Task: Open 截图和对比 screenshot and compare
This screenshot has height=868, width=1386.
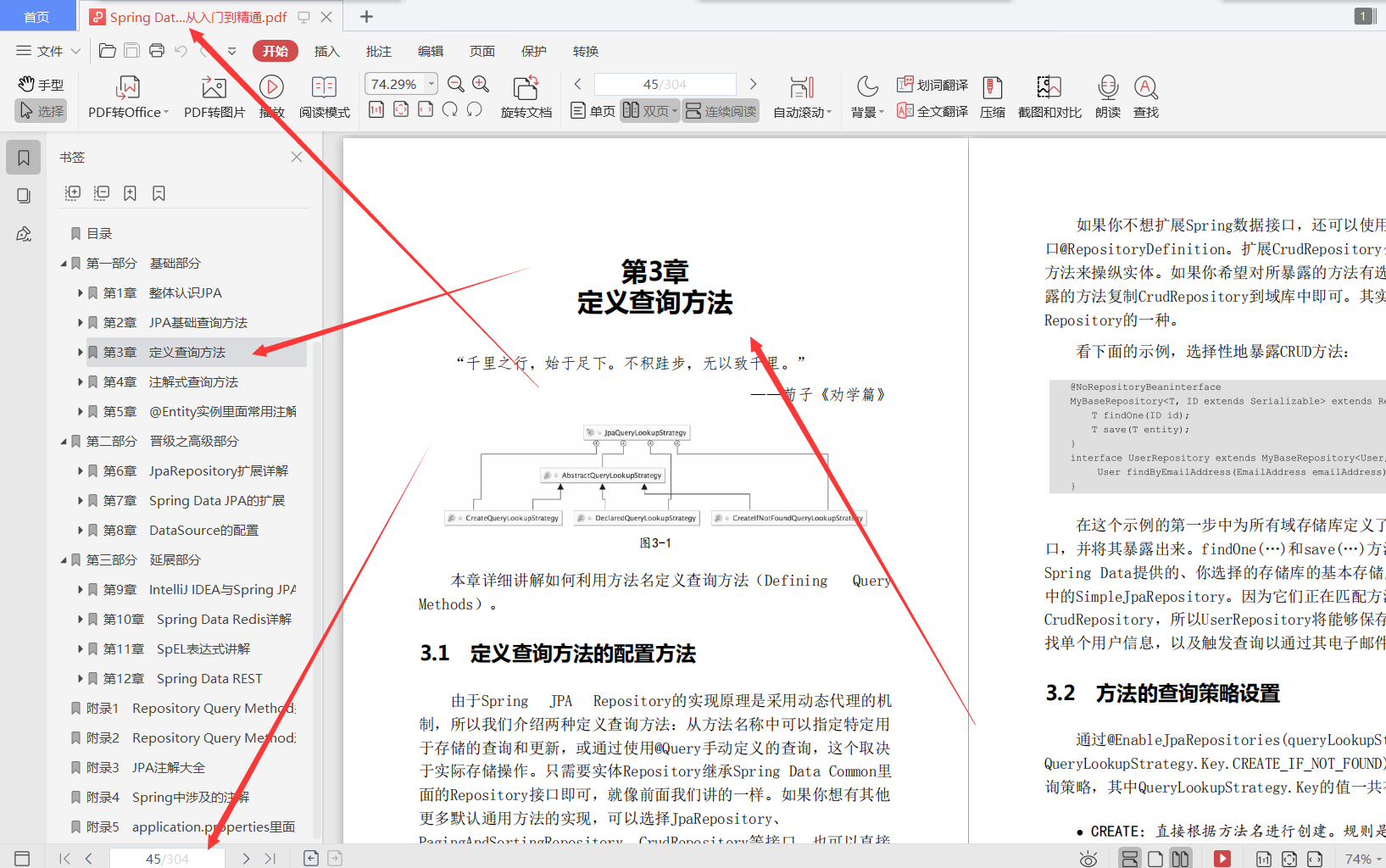Action: 1049,97
